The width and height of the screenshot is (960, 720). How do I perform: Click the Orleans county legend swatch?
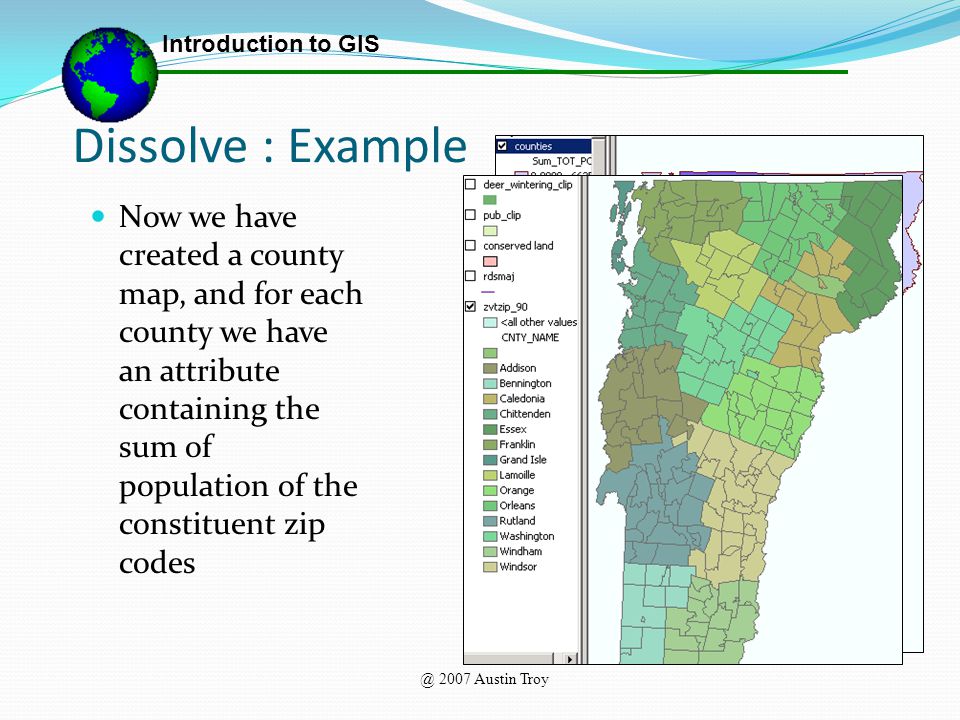(x=490, y=506)
